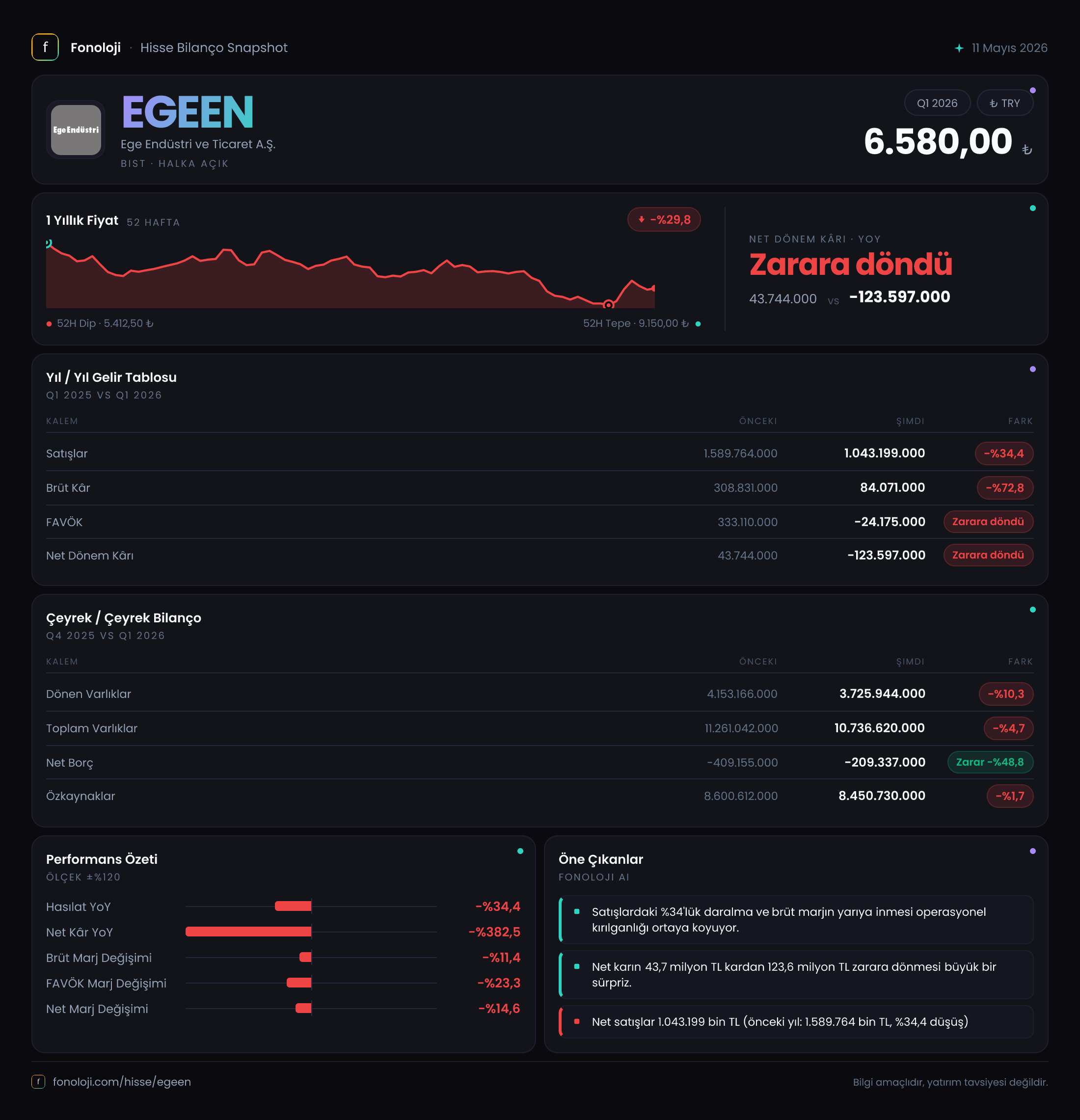Click the ÖNCEKİ column header in Gelir Tablosu
The height and width of the screenshot is (1120, 1080).
pos(757,421)
